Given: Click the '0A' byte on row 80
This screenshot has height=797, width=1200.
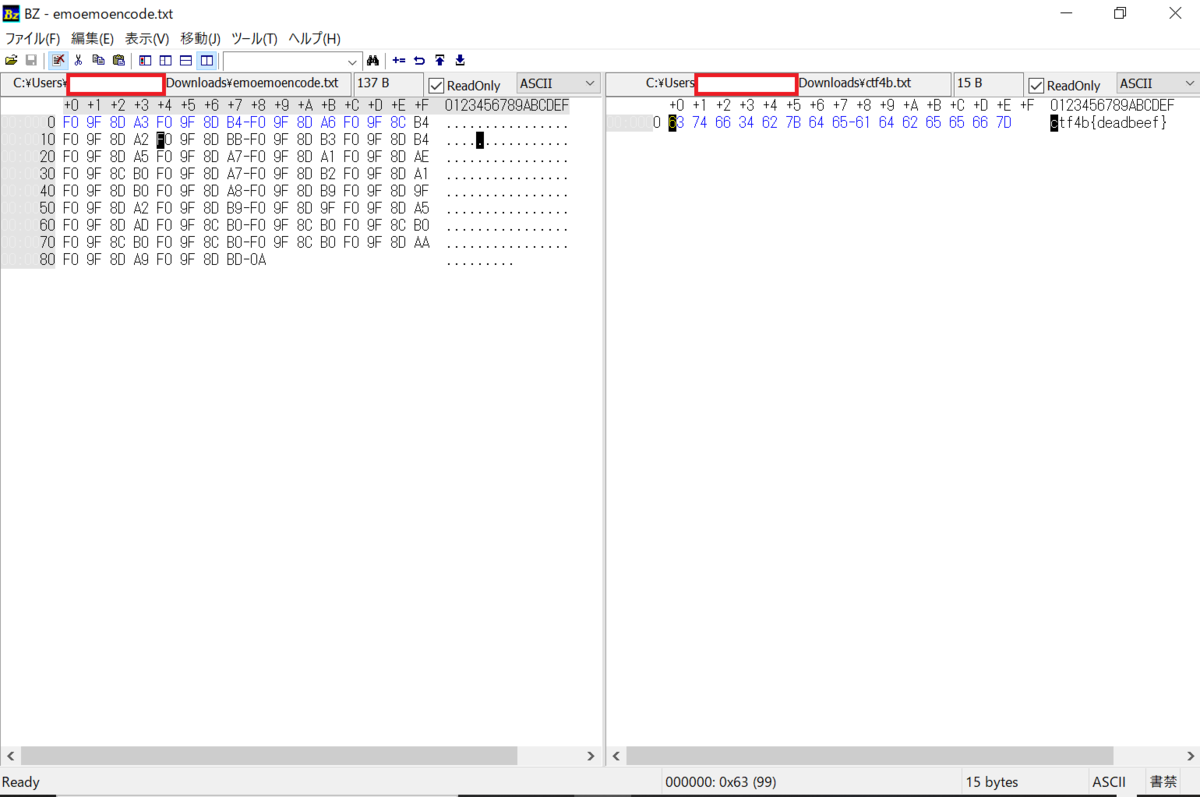Looking at the screenshot, I should [x=258, y=260].
